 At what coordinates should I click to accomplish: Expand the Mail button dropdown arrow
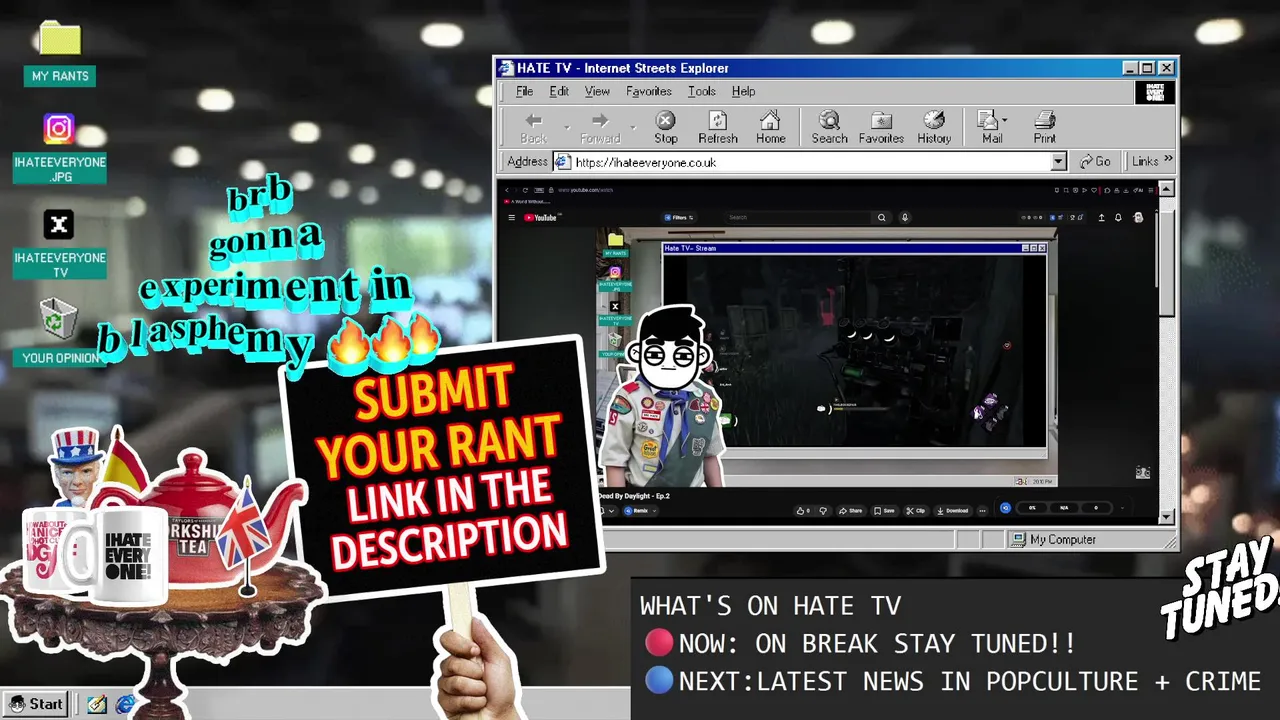(1005, 120)
